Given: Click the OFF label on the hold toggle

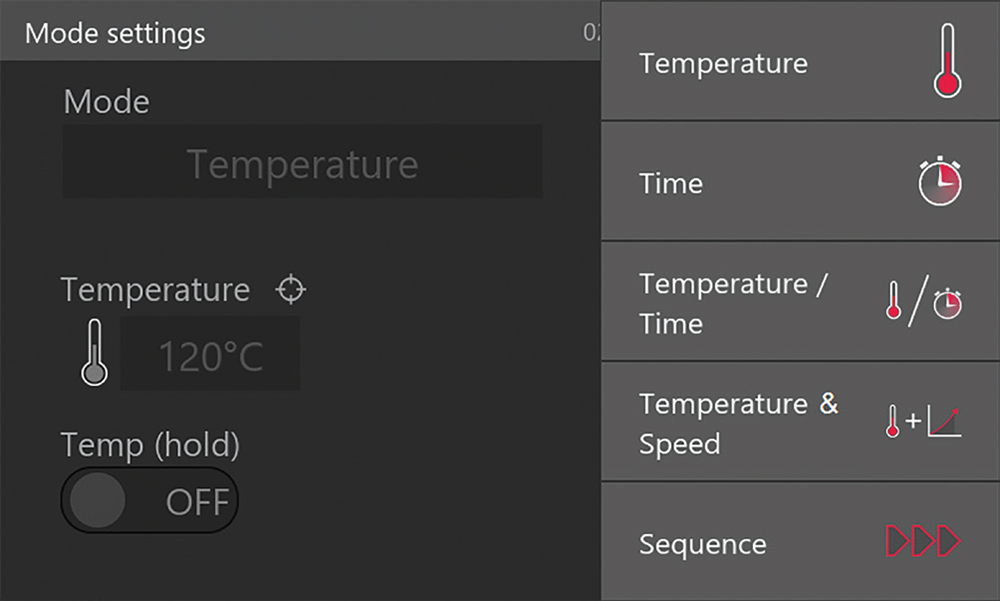Looking at the screenshot, I should tap(197, 501).
